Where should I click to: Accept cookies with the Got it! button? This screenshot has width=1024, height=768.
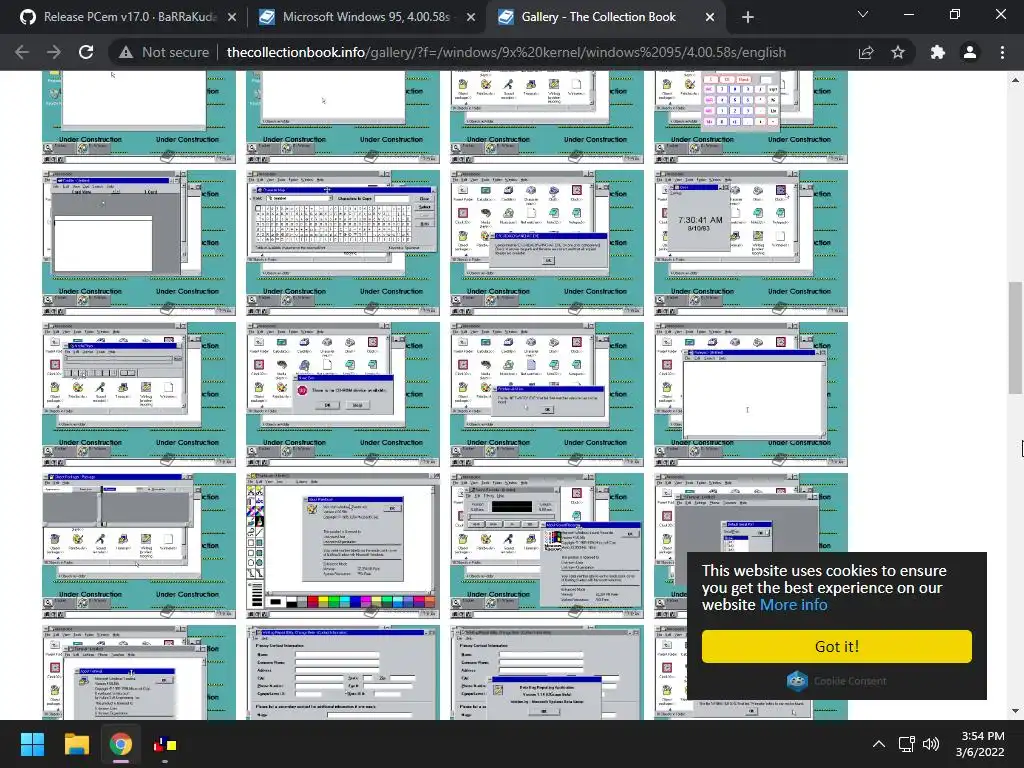click(x=837, y=647)
